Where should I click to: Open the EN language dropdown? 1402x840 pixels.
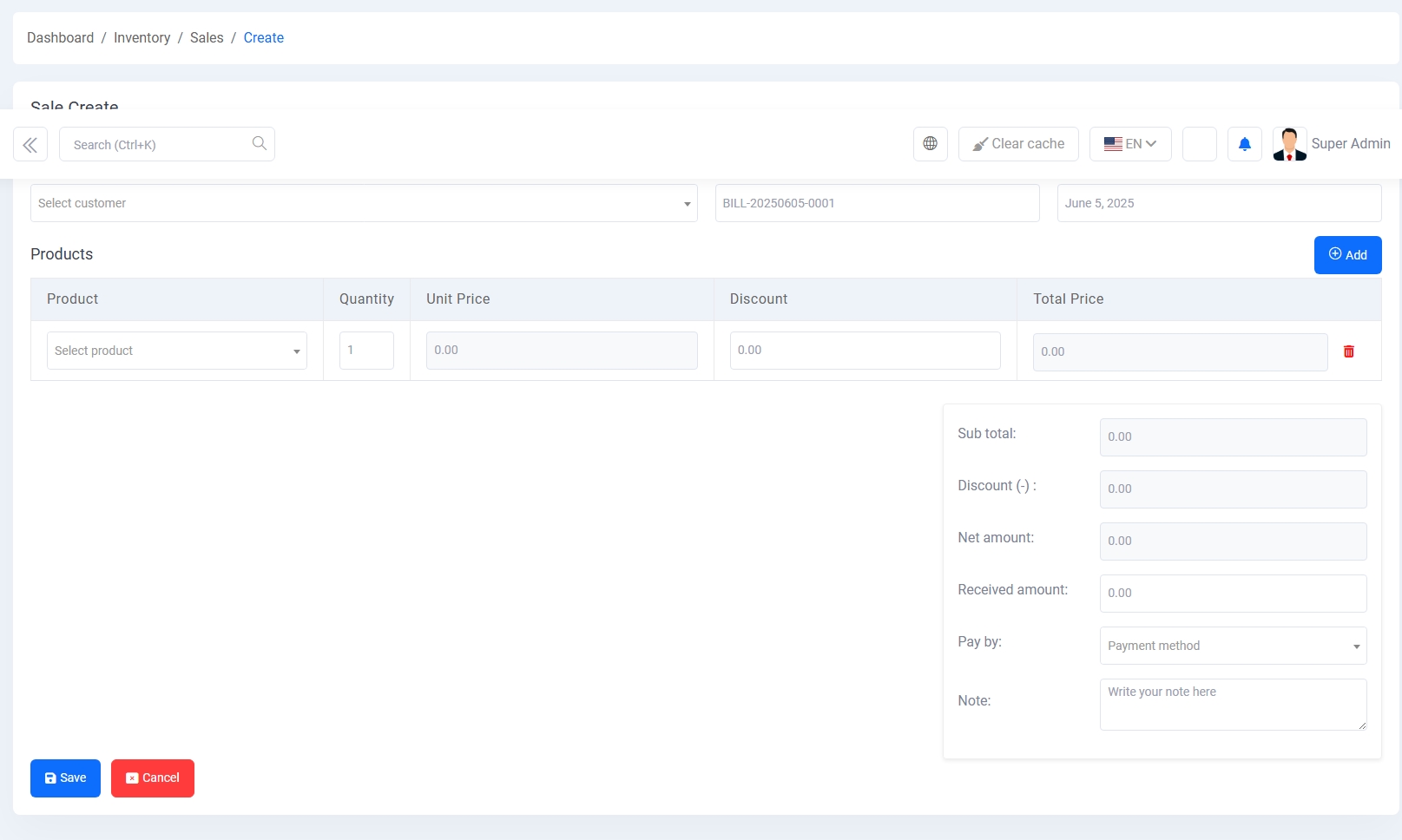pos(1129,144)
